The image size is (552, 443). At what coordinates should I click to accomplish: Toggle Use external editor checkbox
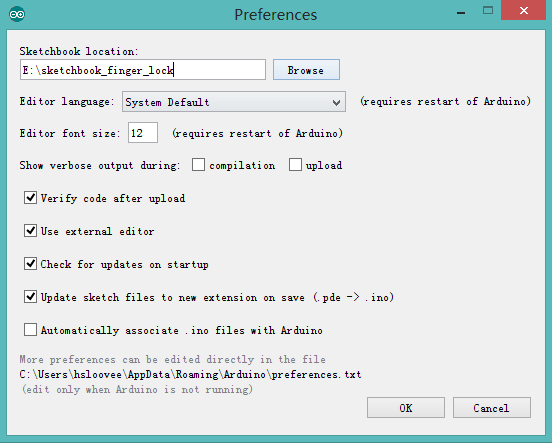point(30,231)
